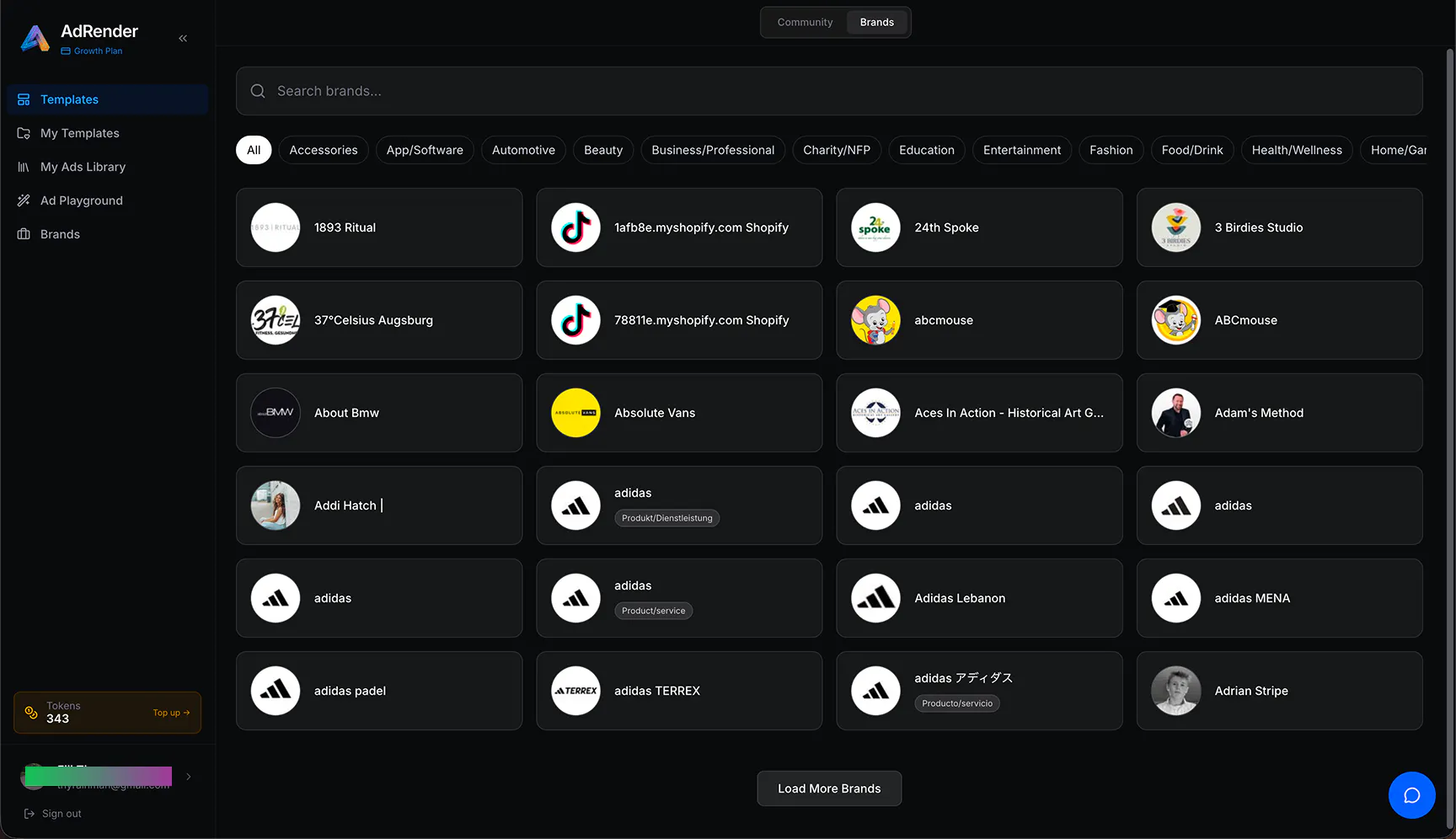This screenshot has height=839, width=1456.
Task: Expand the user account menu chevron
Action: click(x=189, y=777)
